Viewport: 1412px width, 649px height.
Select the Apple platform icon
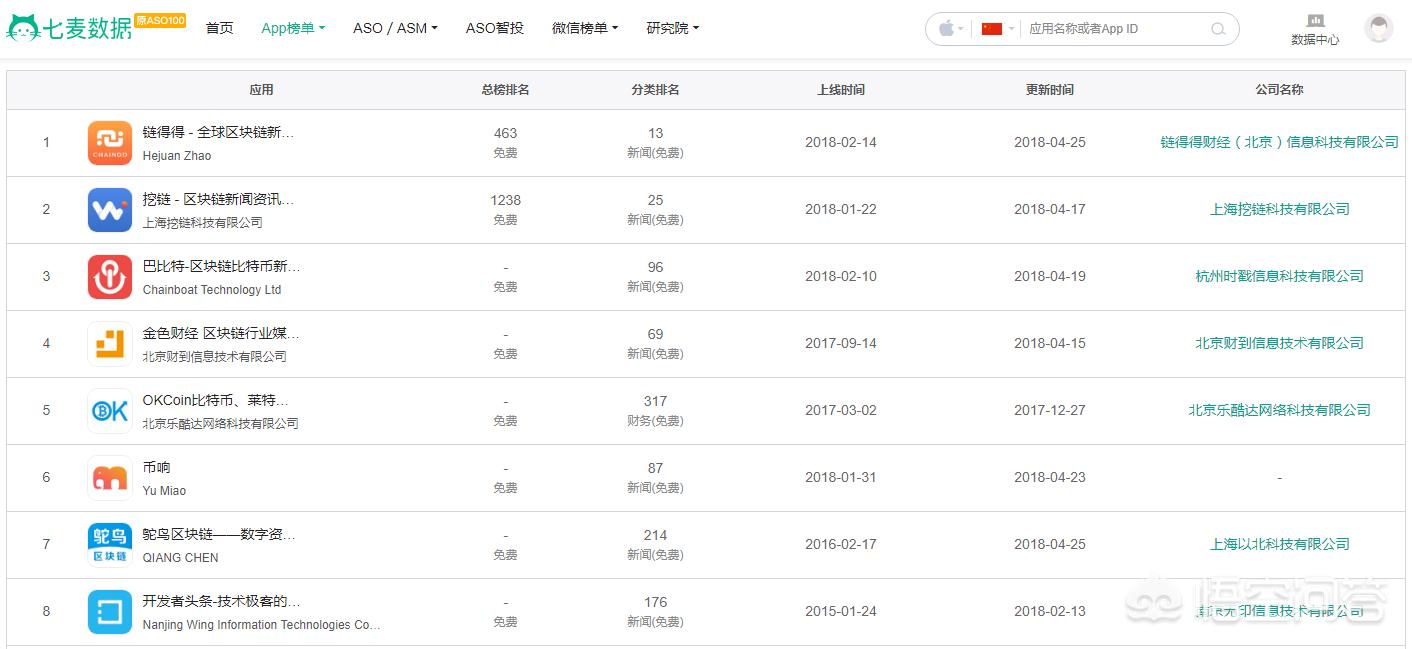pos(945,29)
